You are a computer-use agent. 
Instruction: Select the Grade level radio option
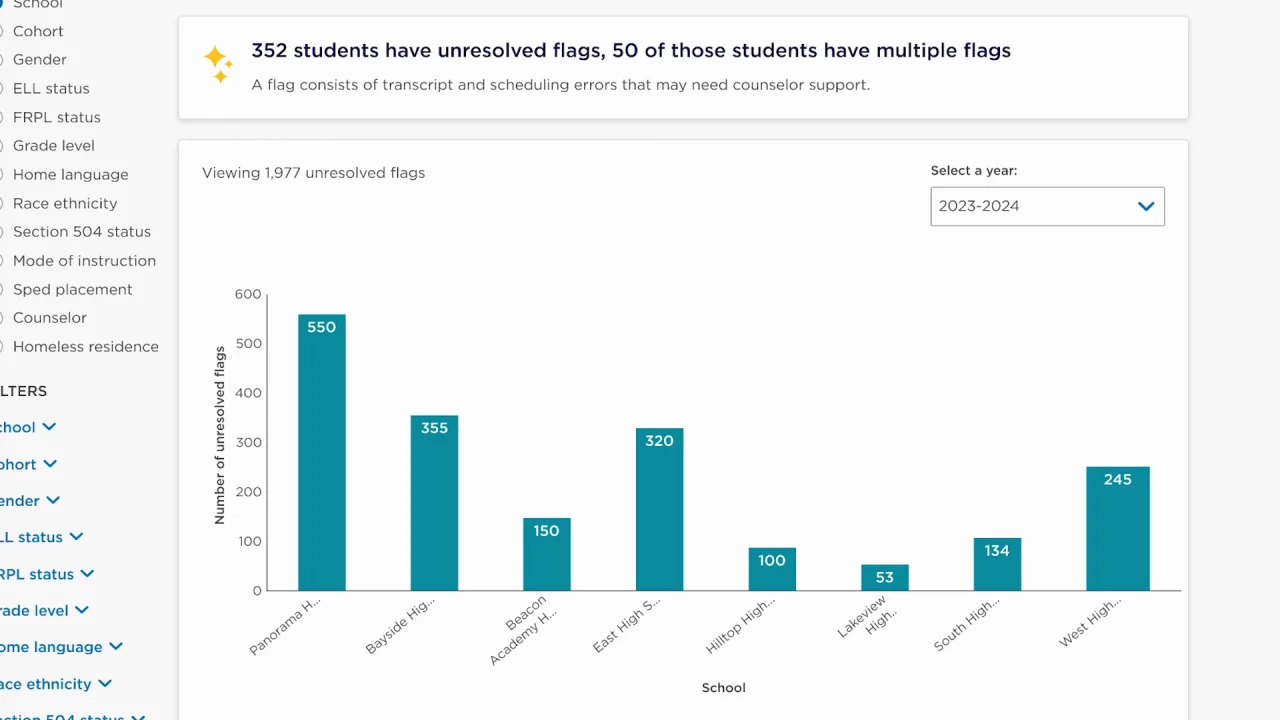tap(2, 146)
